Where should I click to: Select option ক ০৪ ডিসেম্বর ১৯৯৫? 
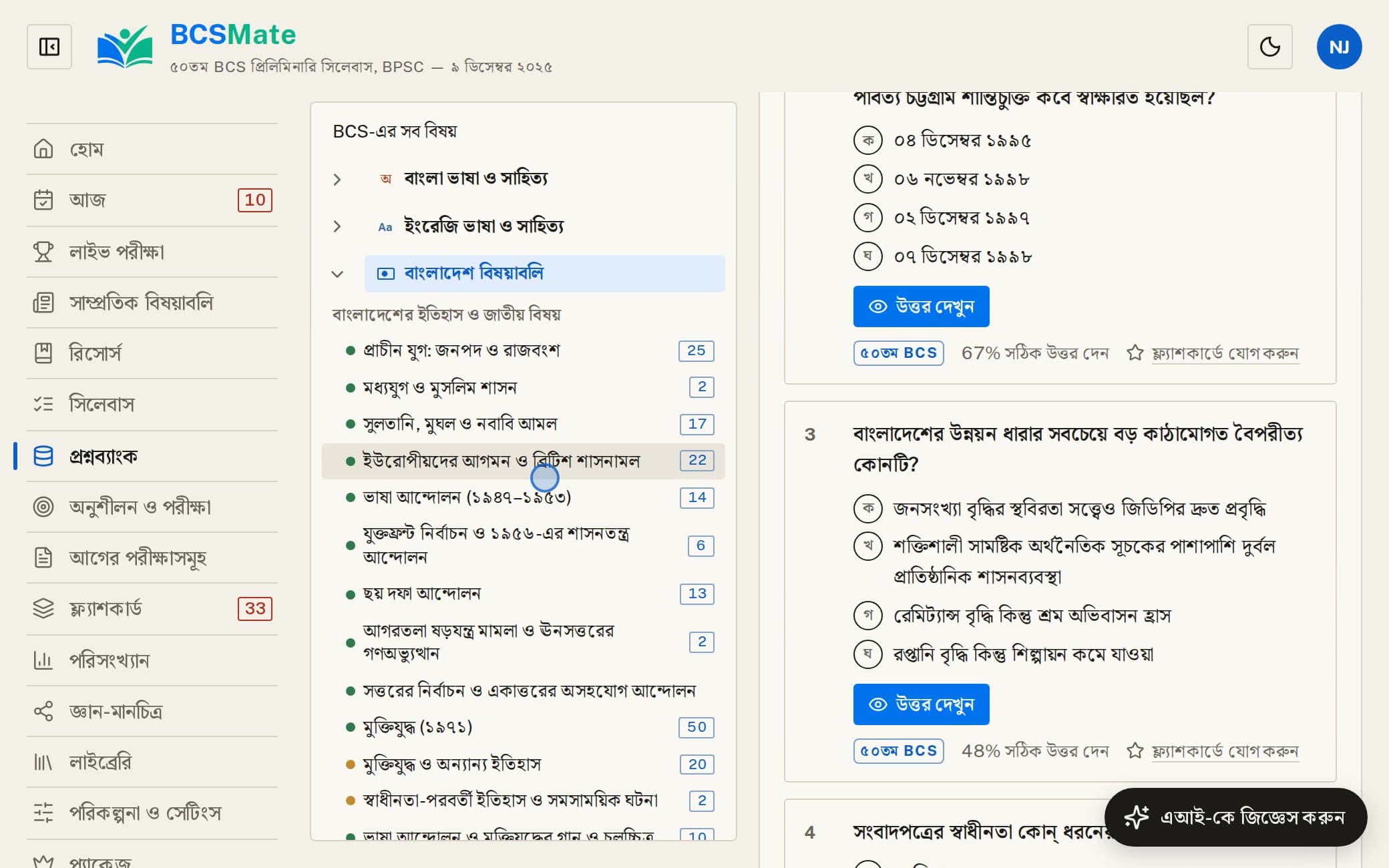click(942, 140)
